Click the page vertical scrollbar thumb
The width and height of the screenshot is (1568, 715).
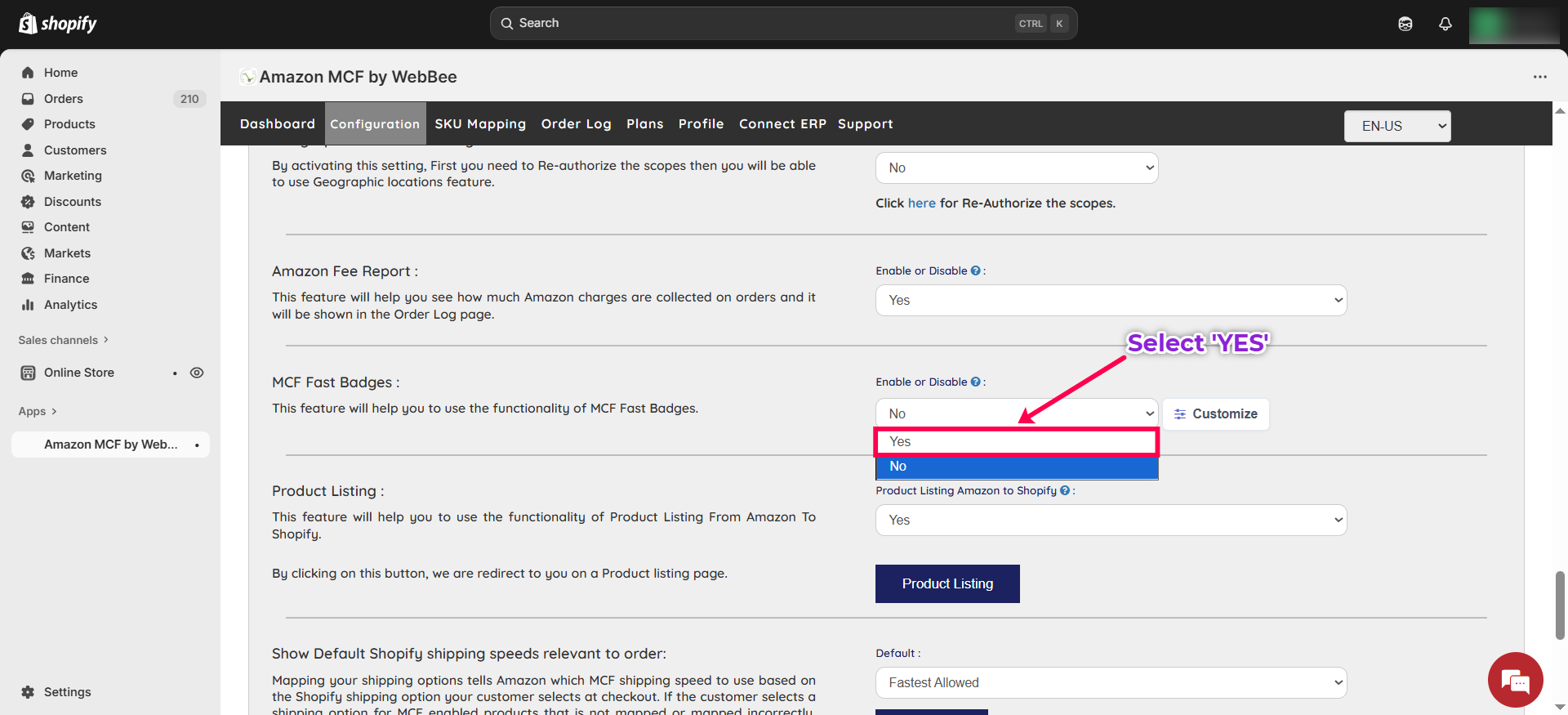click(1560, 605)
